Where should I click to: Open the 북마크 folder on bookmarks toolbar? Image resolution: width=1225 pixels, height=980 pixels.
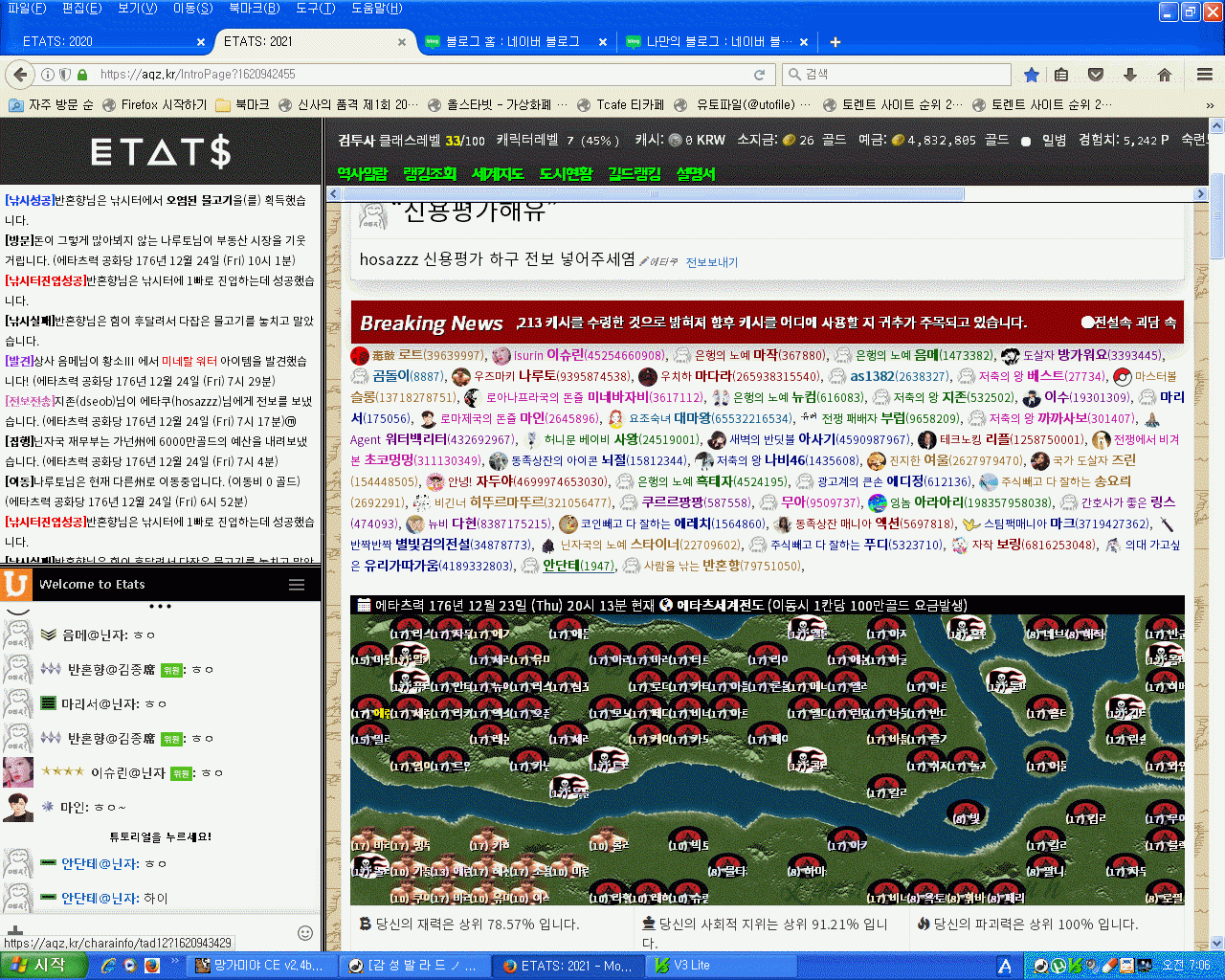click(x=242, y=104)
